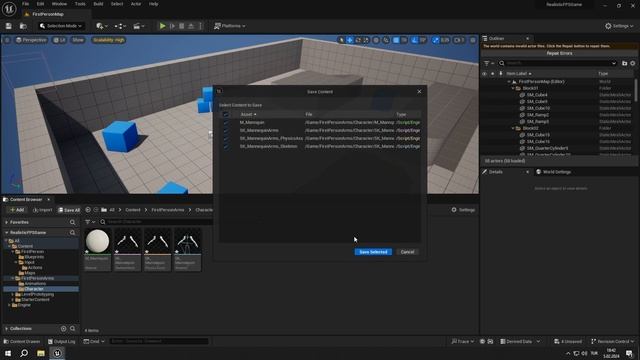Toggle rotation angle snapping
The width and height of the screenshot is (640, 360).
point(414,40)
